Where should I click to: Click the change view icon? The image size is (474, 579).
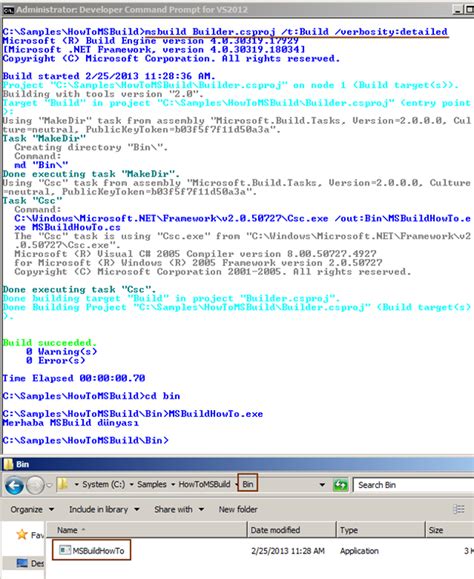point(458,509)
